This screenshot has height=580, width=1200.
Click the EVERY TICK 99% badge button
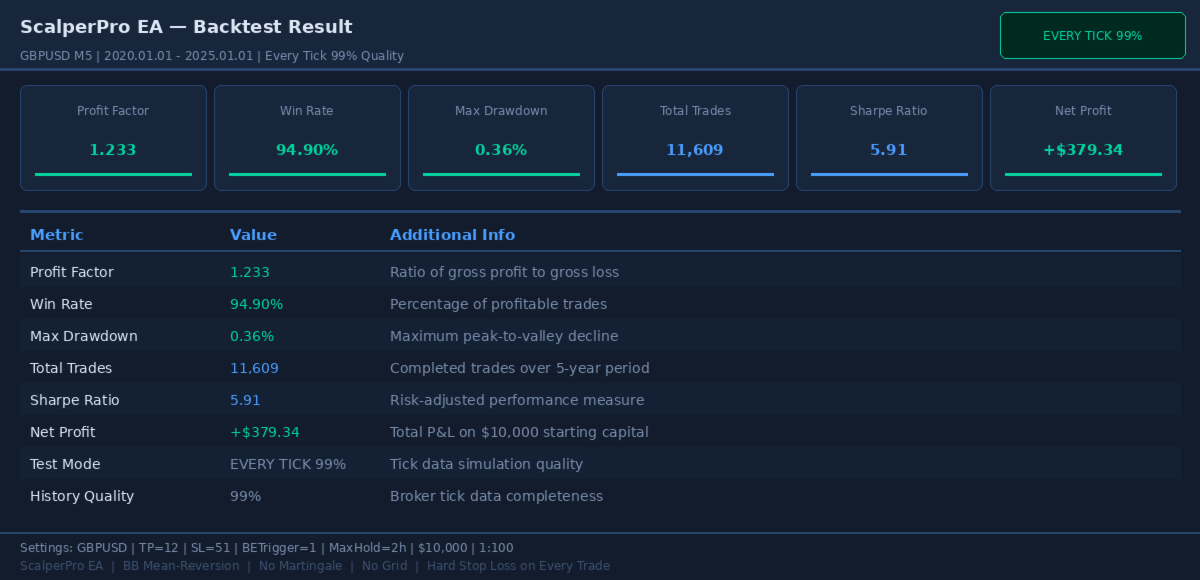click(x=1092, y=36)
